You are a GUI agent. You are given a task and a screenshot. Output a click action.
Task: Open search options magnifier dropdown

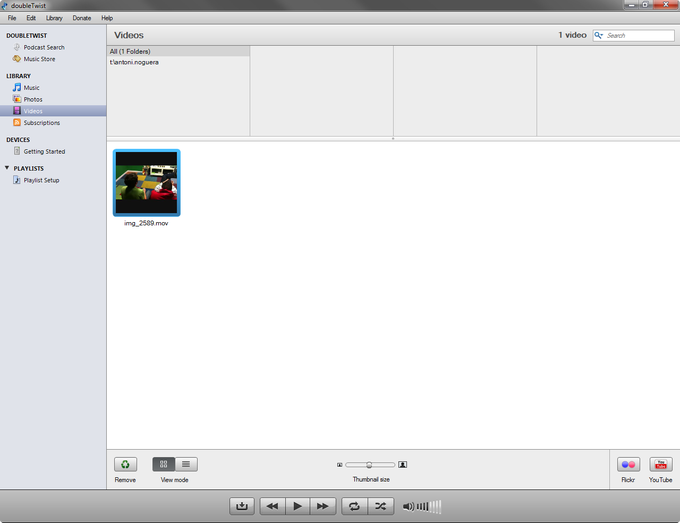pos(598,36)
